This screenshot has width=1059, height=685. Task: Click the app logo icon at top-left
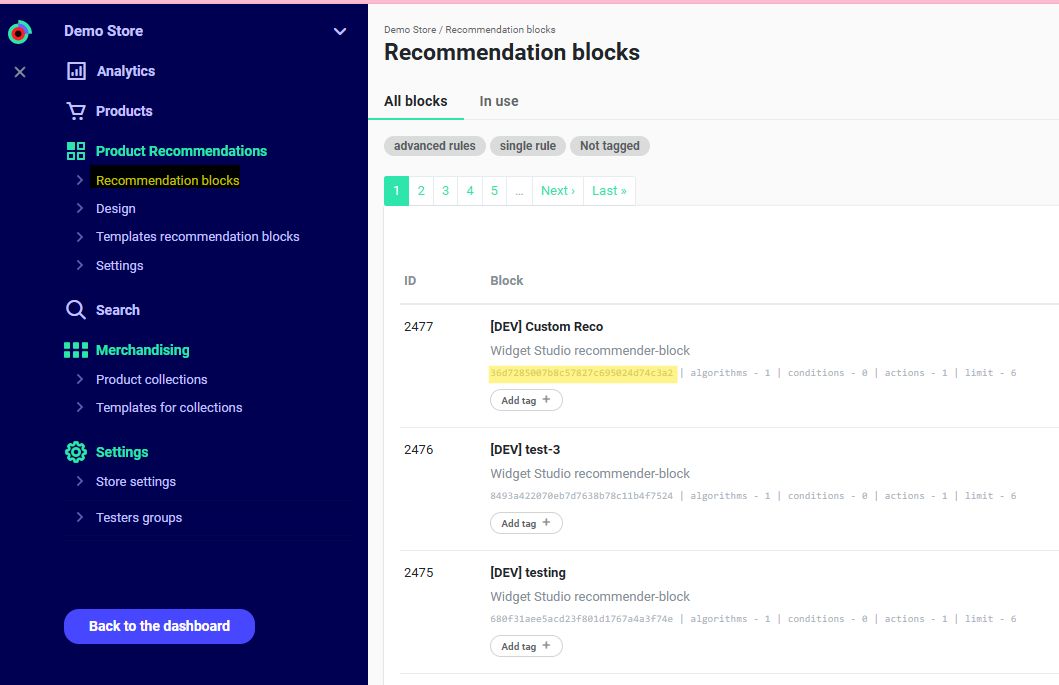(19, 33)
